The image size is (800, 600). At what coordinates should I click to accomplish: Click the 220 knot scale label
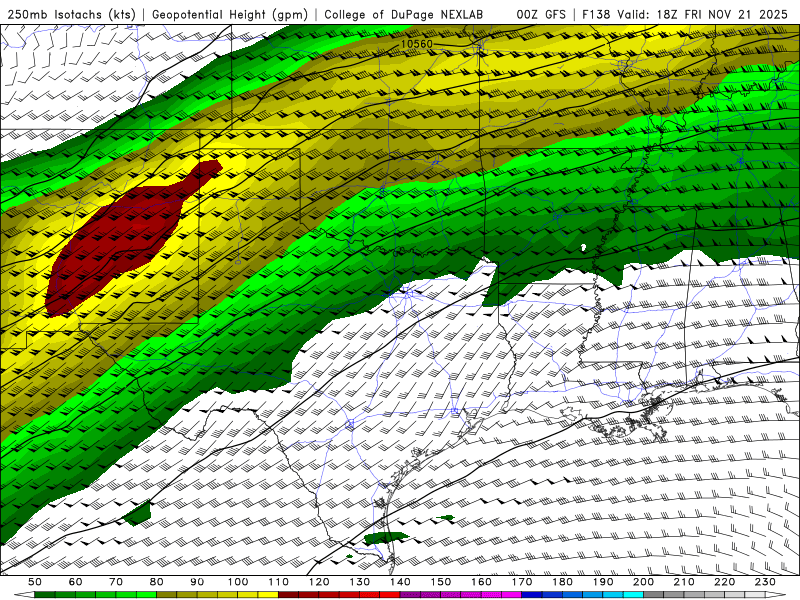click(x=724, y=582)
